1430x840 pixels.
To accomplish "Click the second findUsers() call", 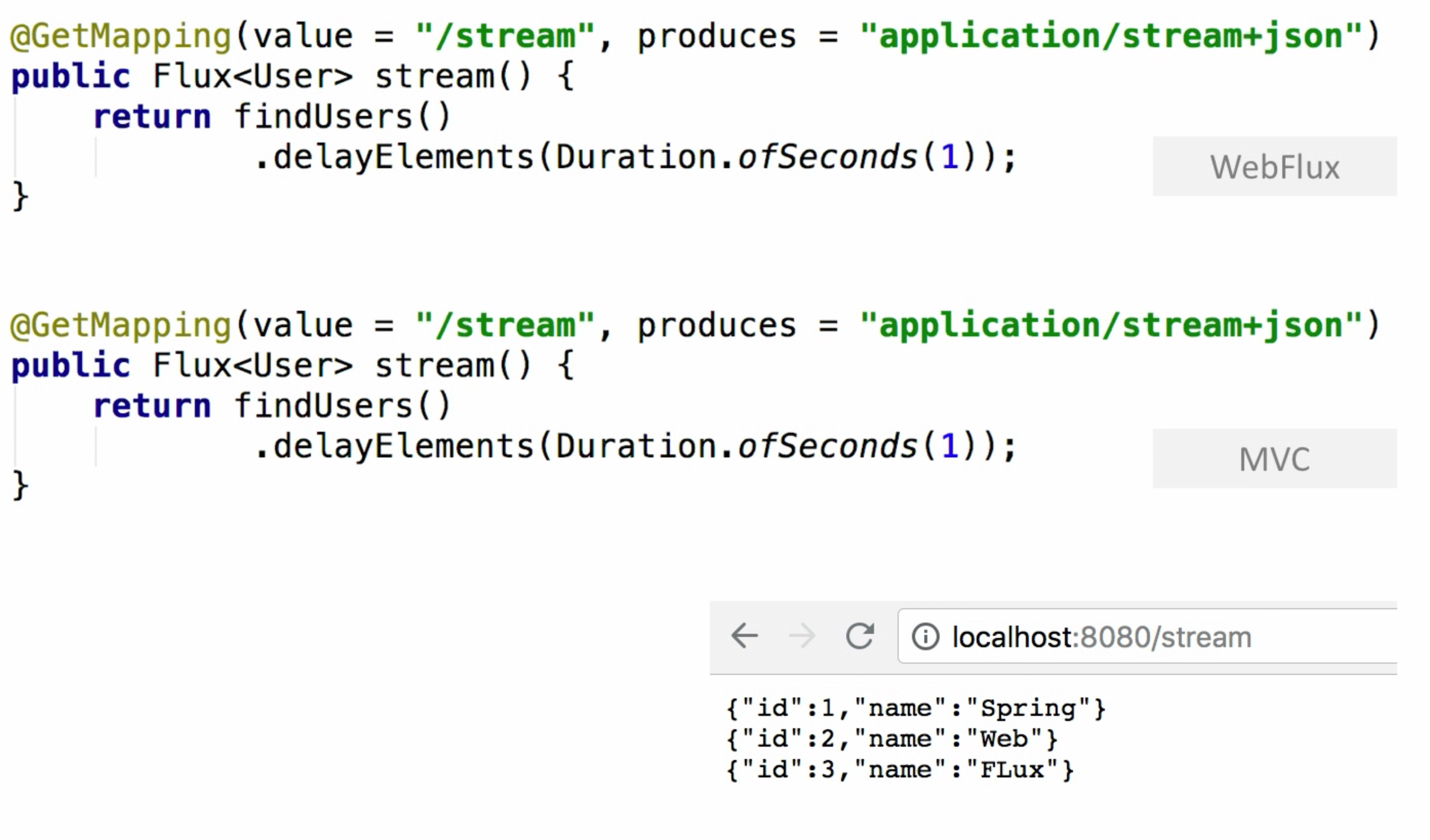I will [342, 406].
